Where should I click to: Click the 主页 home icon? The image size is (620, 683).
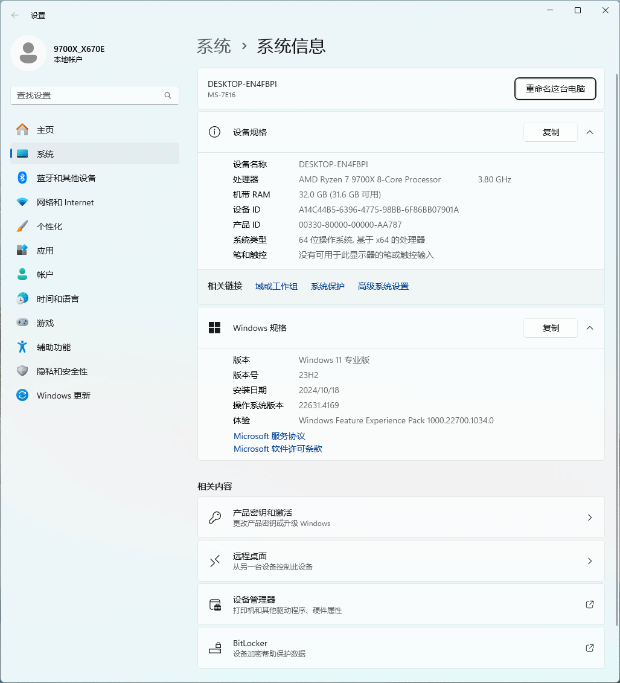(x=22, y=129)
